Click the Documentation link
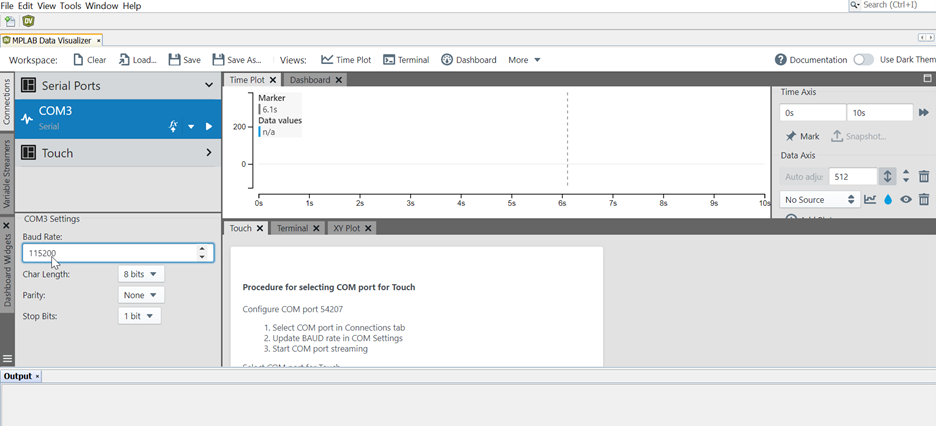 coord(811,60)
